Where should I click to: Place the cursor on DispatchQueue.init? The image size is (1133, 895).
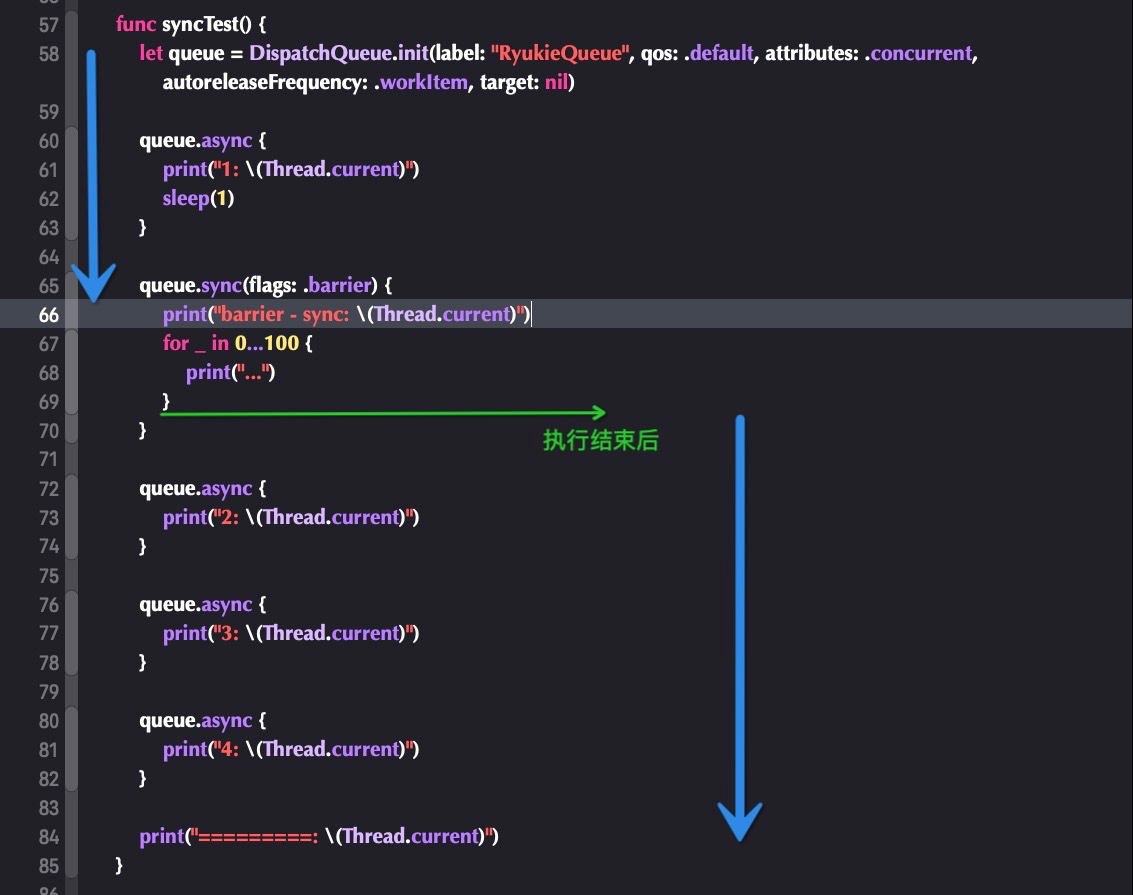[339, 53]
